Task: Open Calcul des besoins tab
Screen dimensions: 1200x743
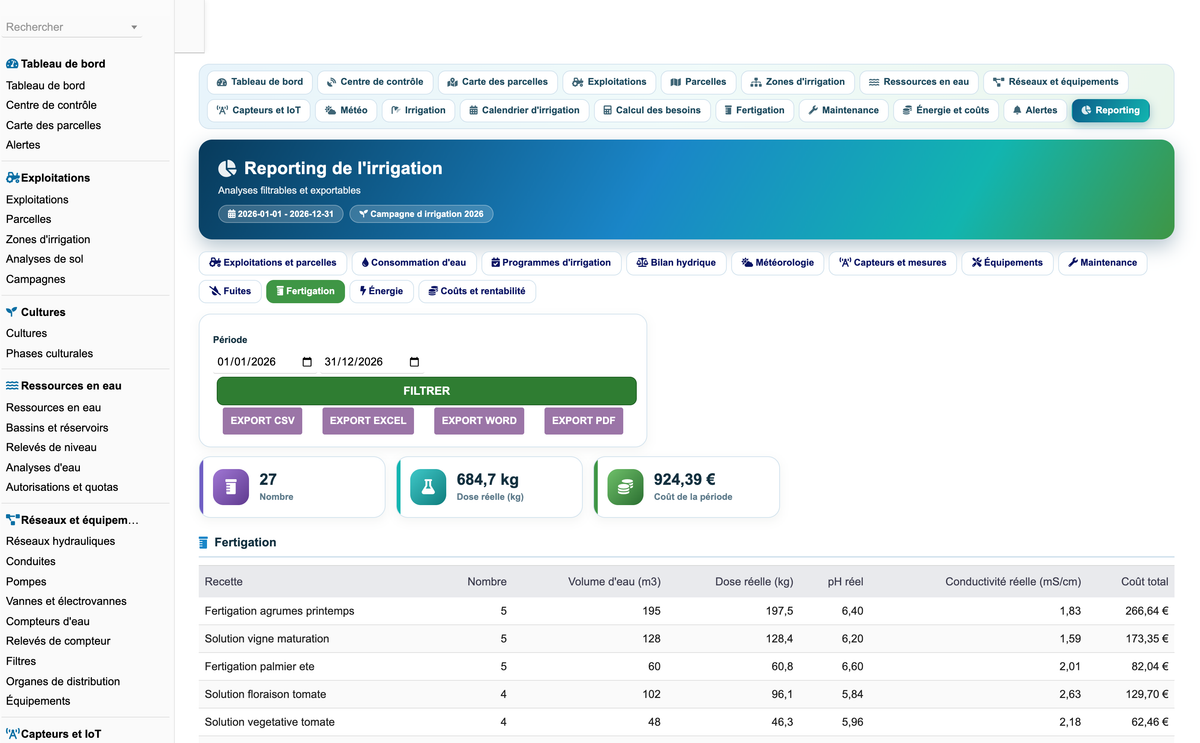Action: [652, 110]
